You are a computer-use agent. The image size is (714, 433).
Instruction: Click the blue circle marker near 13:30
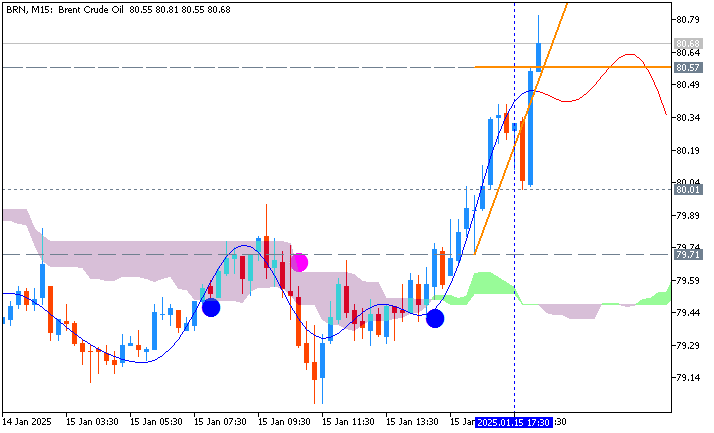(435, 318)
